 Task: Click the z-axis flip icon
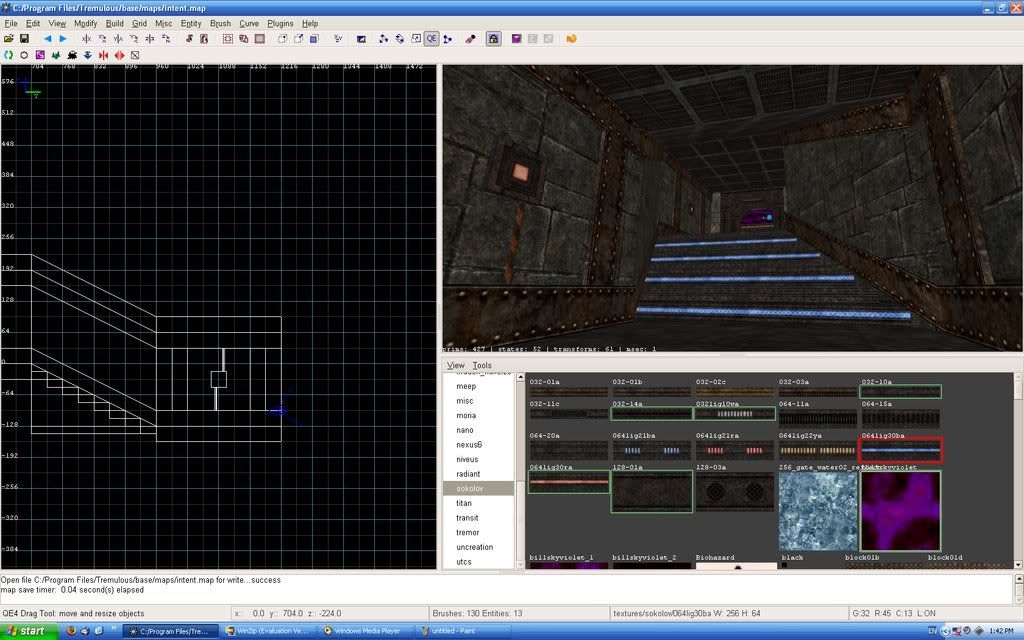click(150, 39)
